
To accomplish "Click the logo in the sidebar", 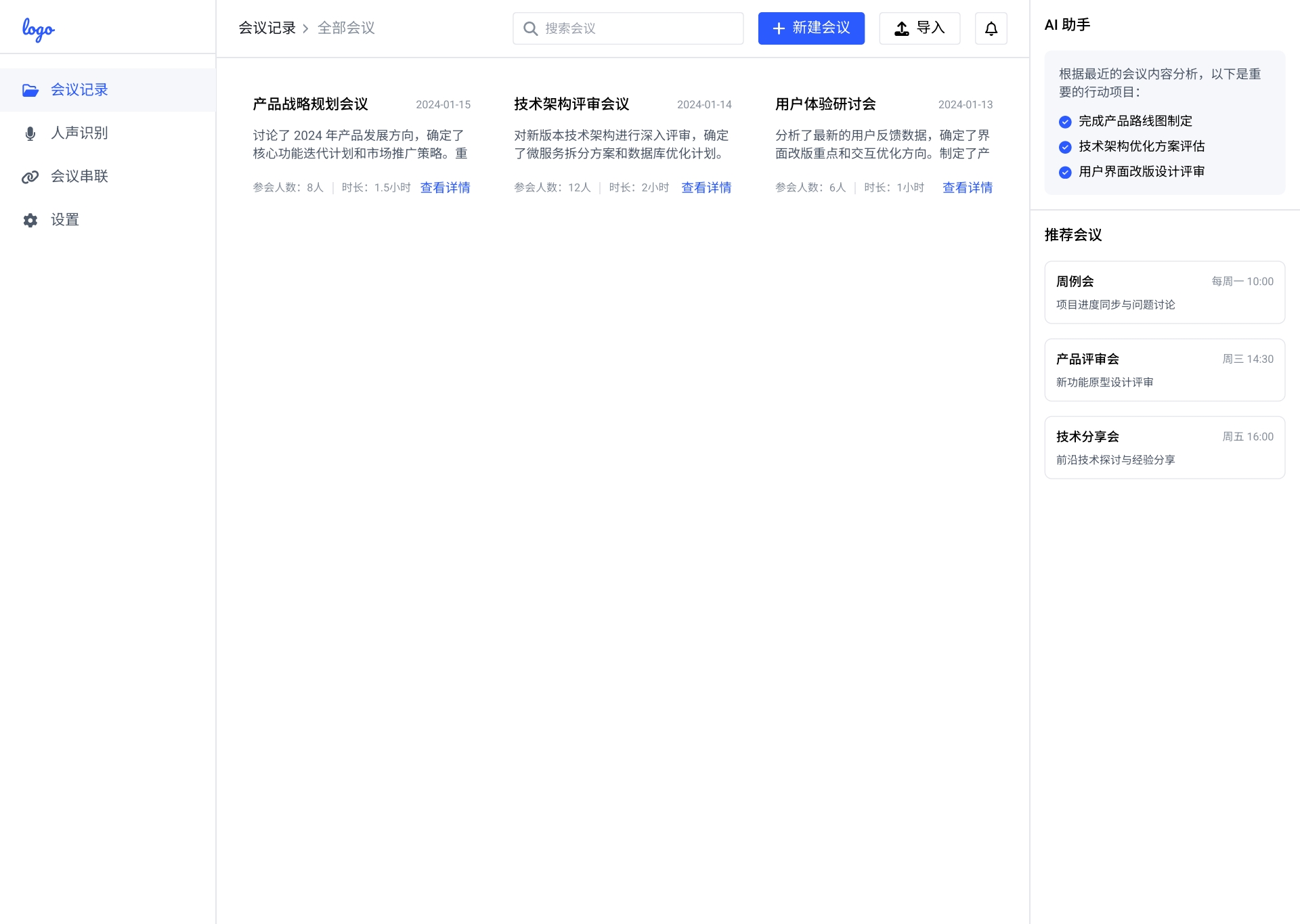I will click(38, 29).
